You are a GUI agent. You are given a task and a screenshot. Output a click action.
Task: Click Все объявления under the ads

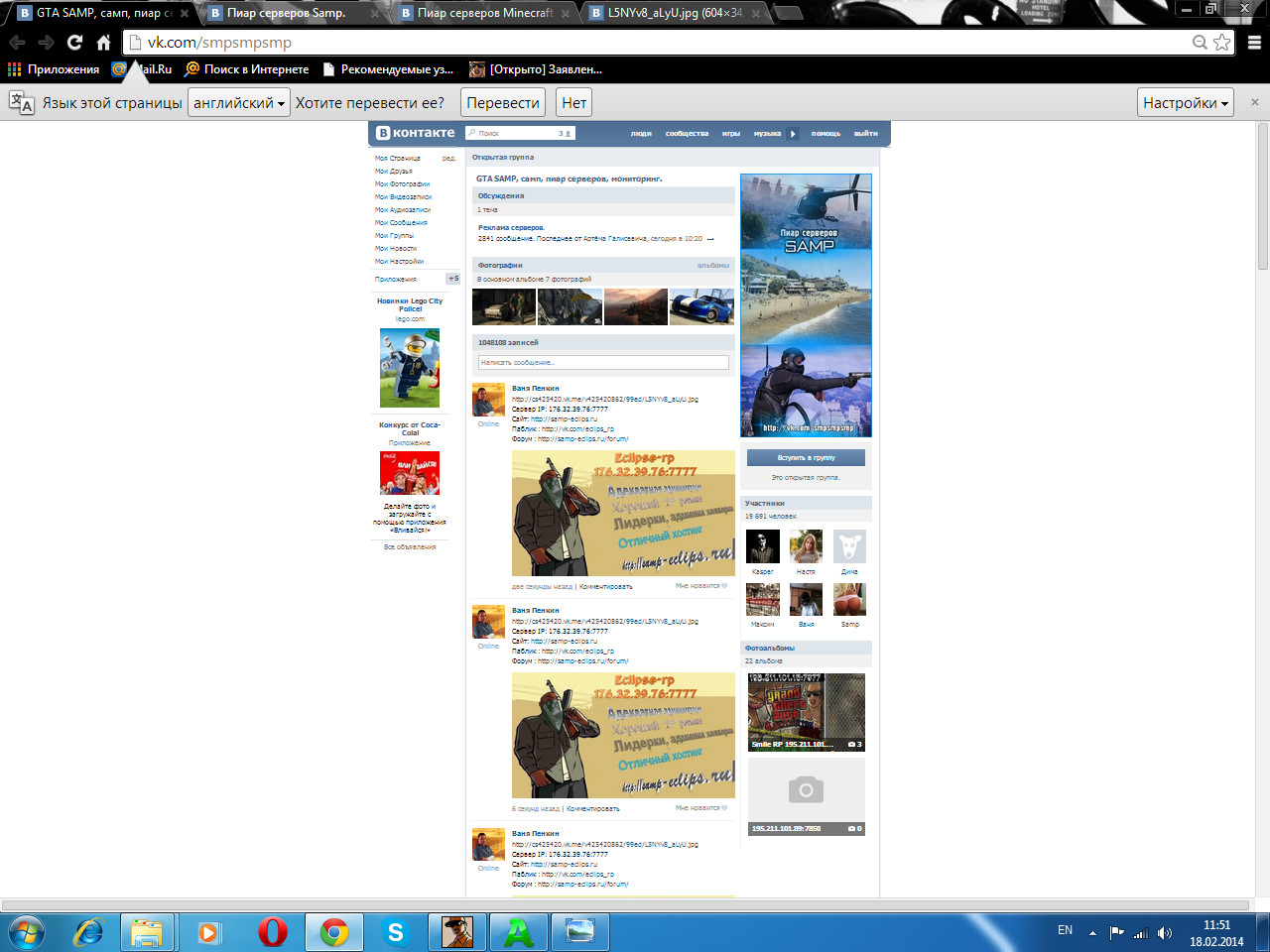410,547
